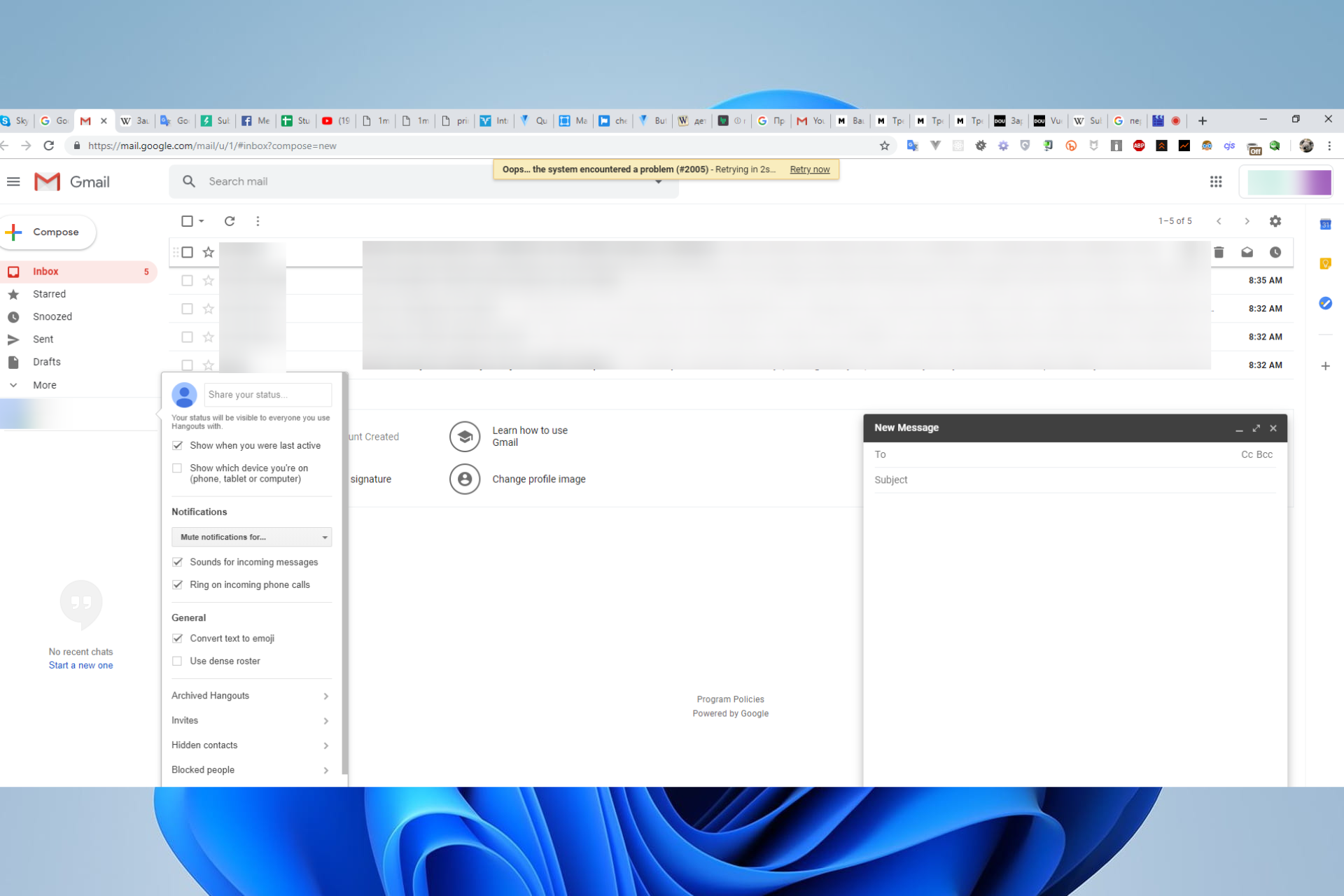Click the Learn how to use Gmail icon
This screenshot has width=1344, height=896.
click(x=465, y=437)
